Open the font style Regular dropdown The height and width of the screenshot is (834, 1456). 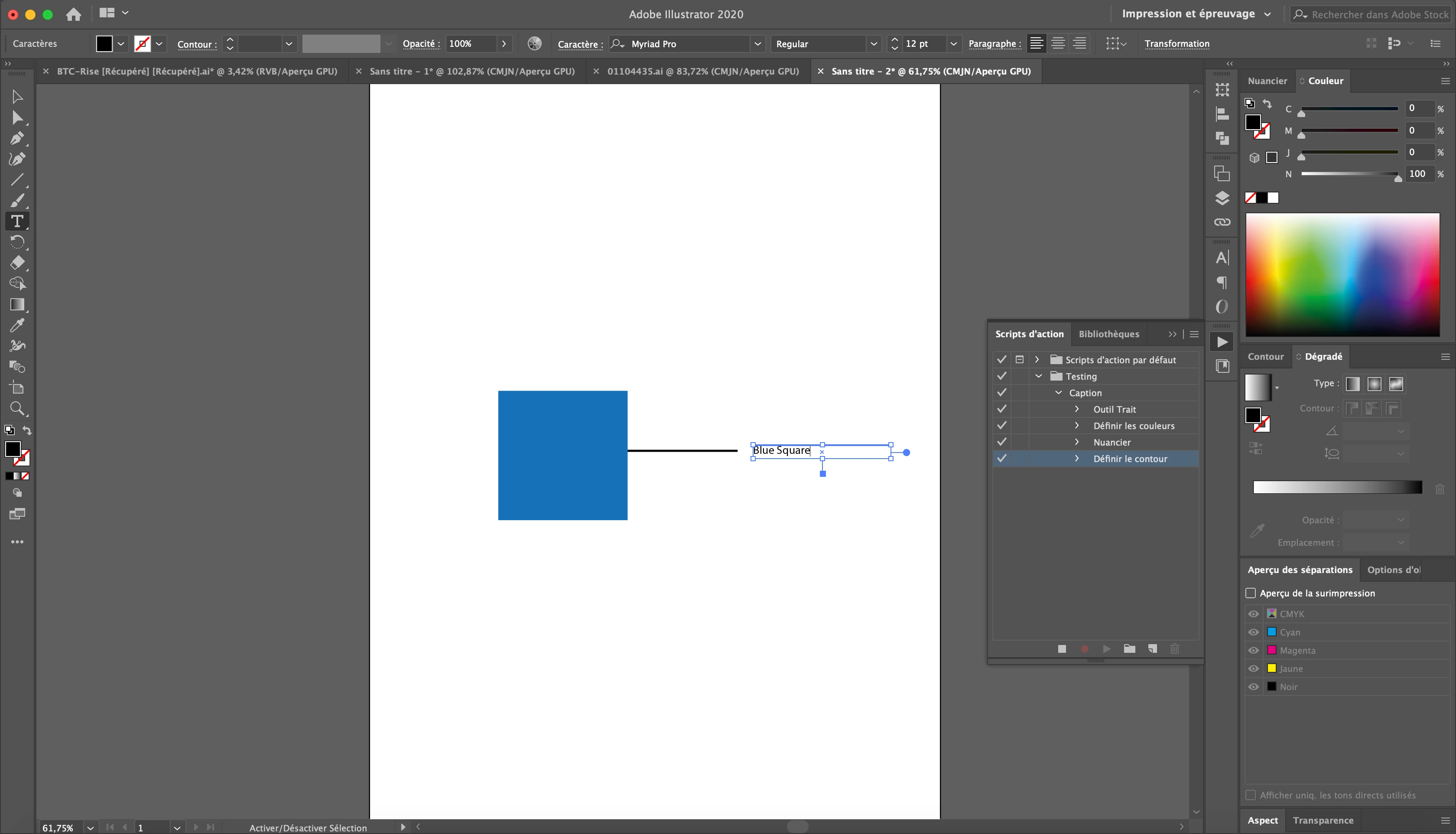873,43
